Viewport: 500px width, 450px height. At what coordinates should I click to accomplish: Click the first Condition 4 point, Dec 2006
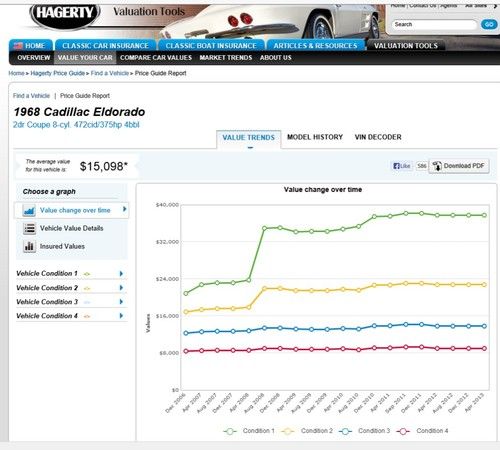(186, 351)
